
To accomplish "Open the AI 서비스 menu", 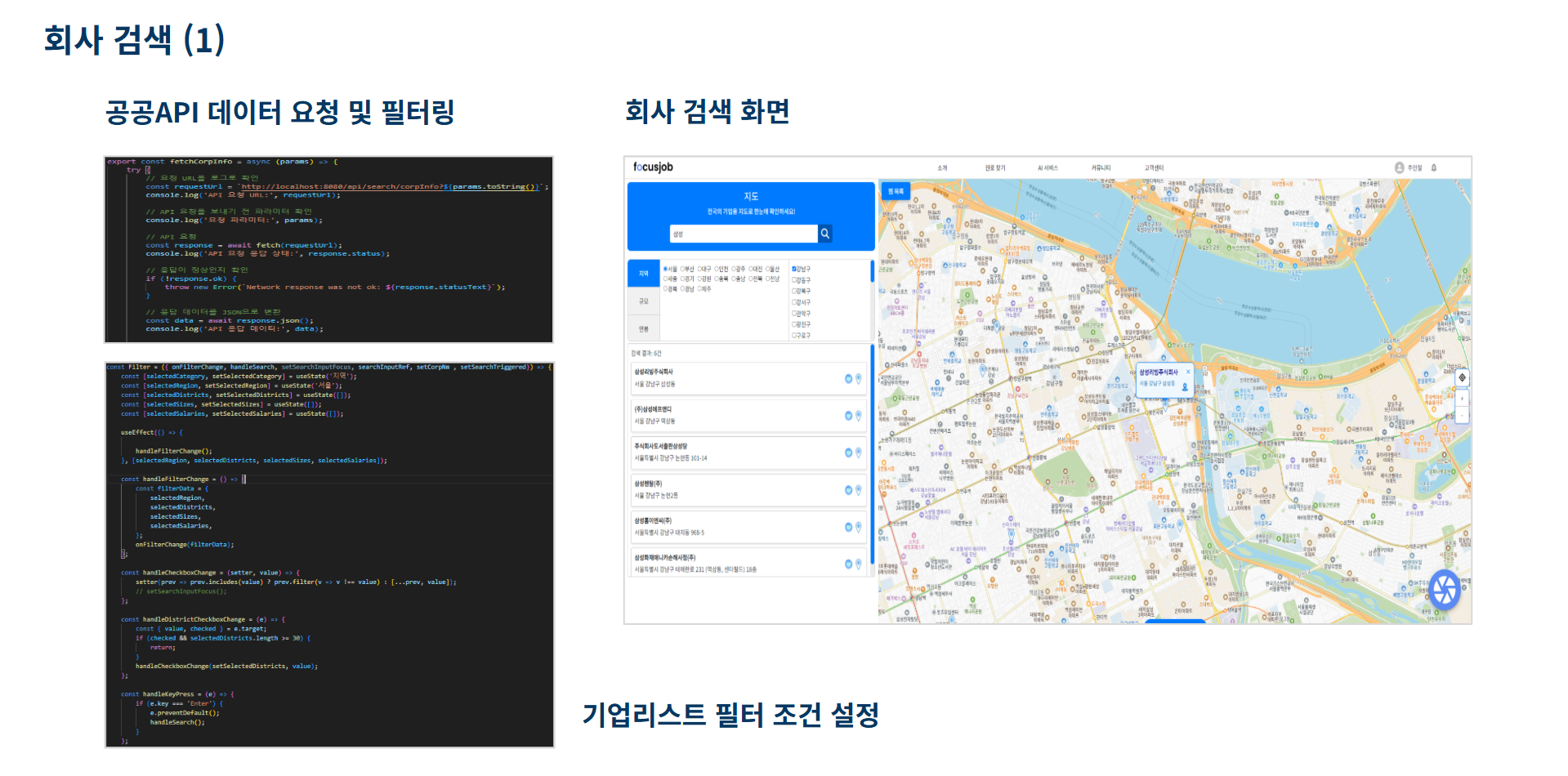I will coord(1048,168).
